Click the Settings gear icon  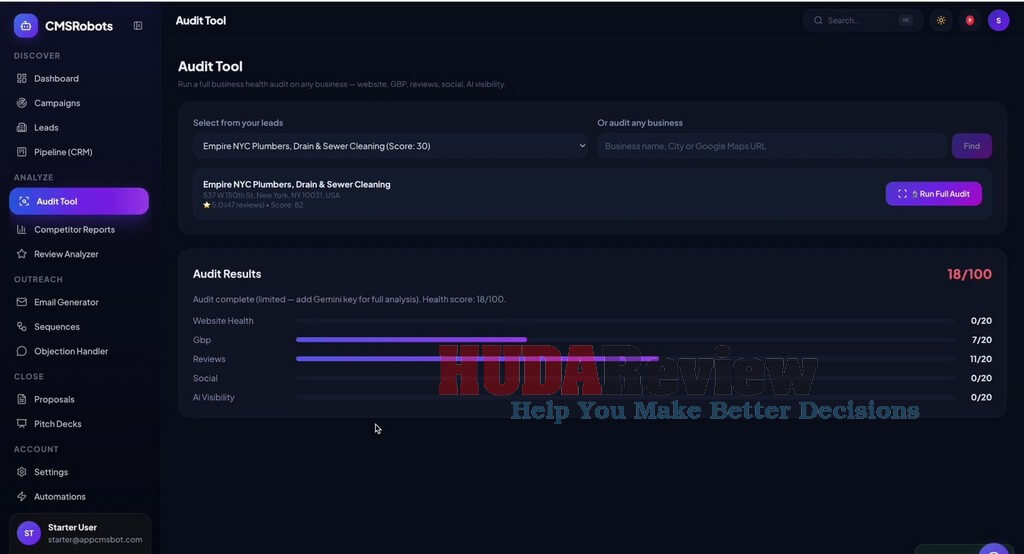pyautogui.click(x=22, y=472)
